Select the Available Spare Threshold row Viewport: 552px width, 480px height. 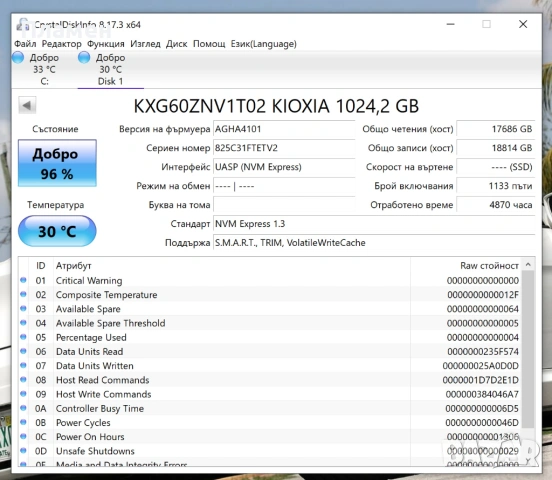(x=270, y=323)
